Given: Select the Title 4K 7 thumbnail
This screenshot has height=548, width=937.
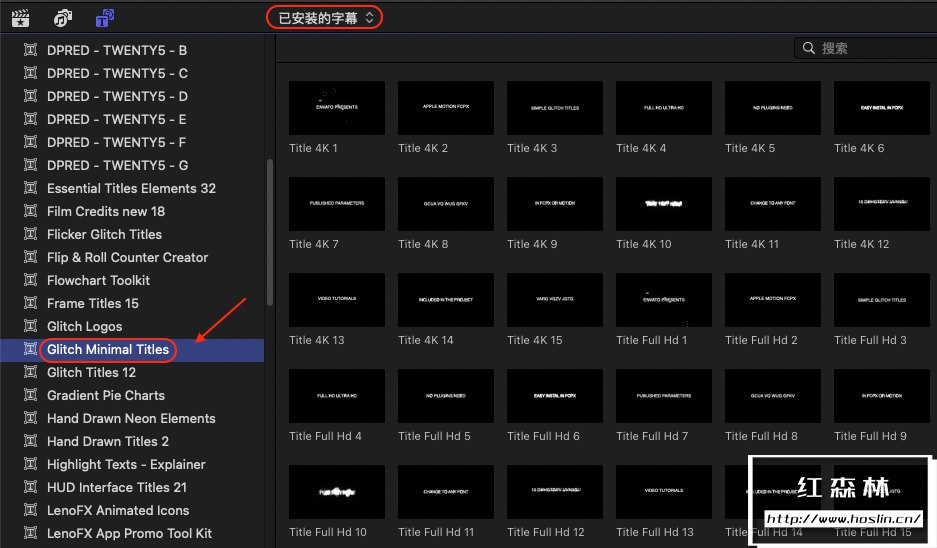Looking at the screenshot, I should pos(336,204).
